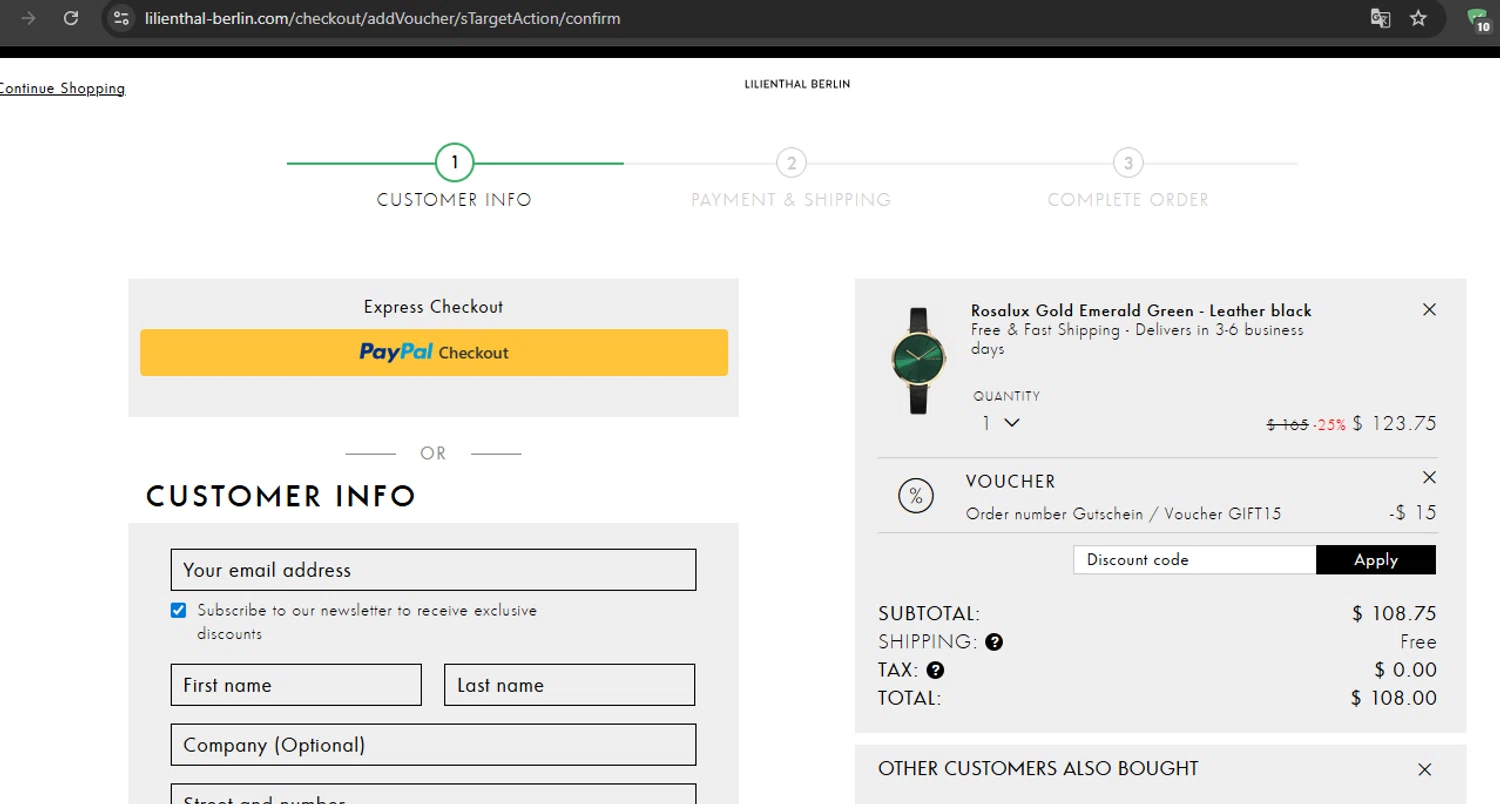Click the 'Order number Gutschein / Voucher GIFT15' text
Screen dimensions: 1500x804
(1123, 514)
